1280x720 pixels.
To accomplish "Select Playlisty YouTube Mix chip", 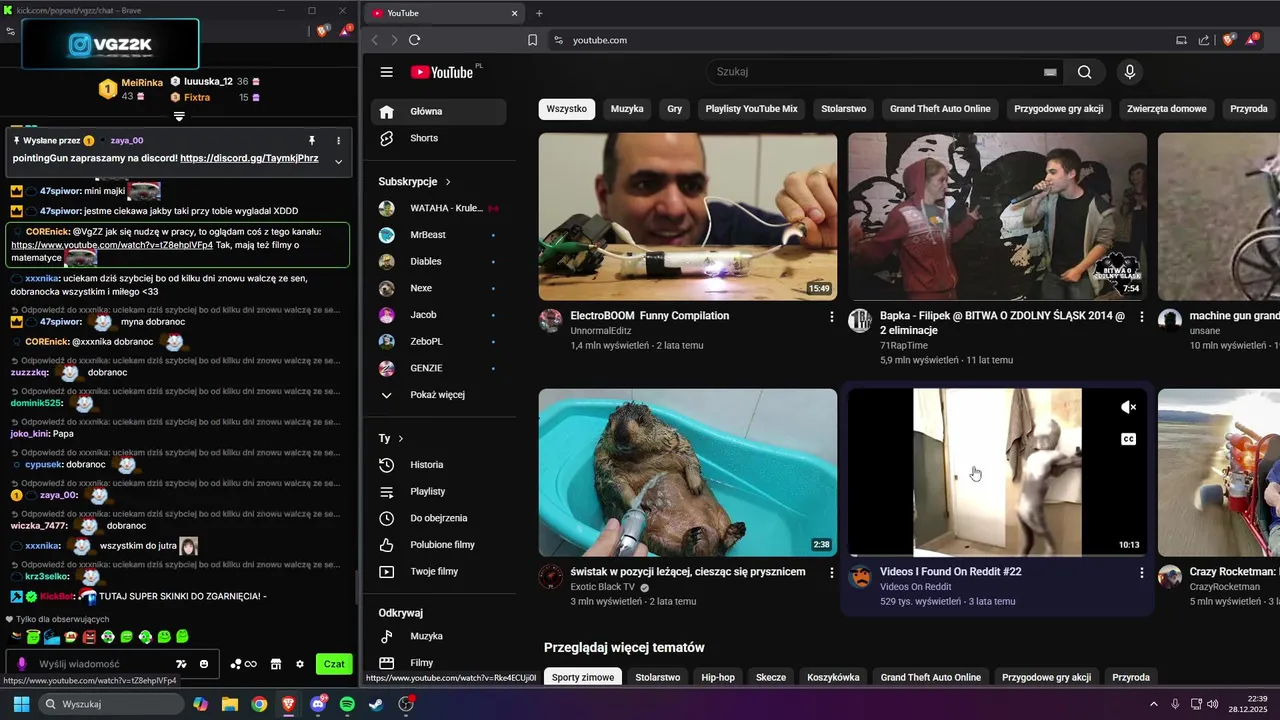I will point(752,109).
